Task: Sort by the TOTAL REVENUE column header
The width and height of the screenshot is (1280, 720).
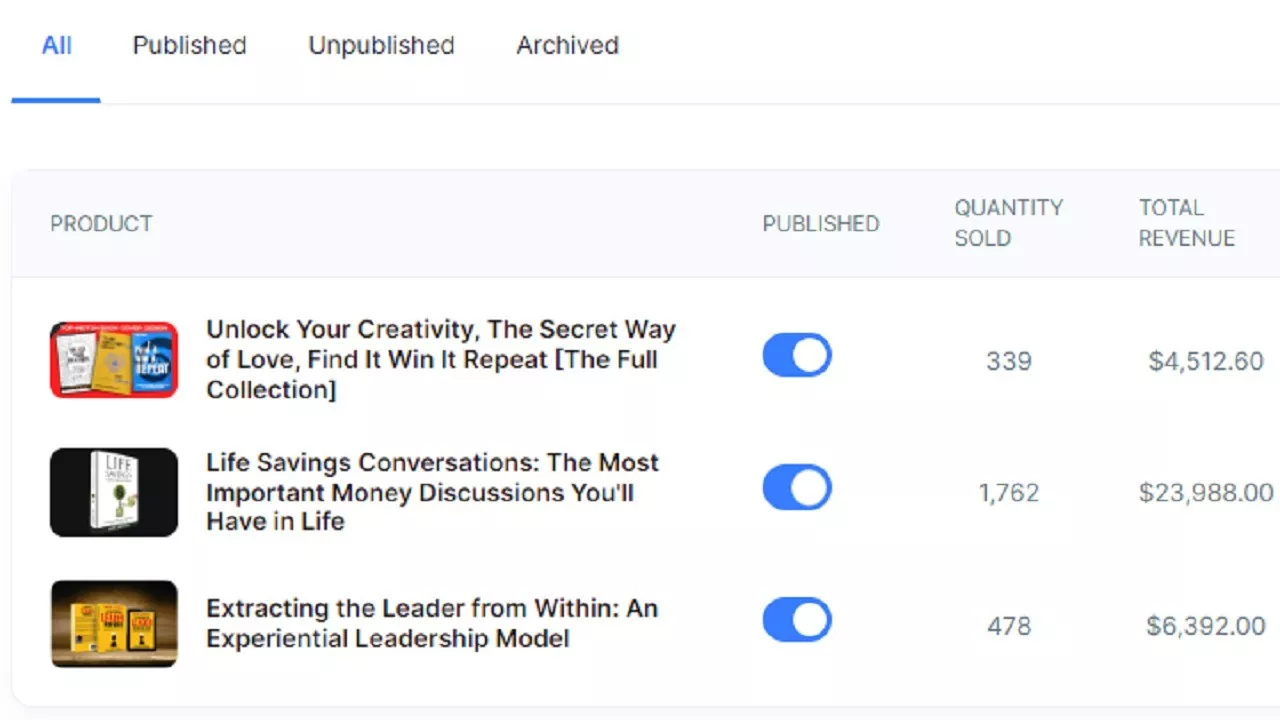Action: [1186, 223]
